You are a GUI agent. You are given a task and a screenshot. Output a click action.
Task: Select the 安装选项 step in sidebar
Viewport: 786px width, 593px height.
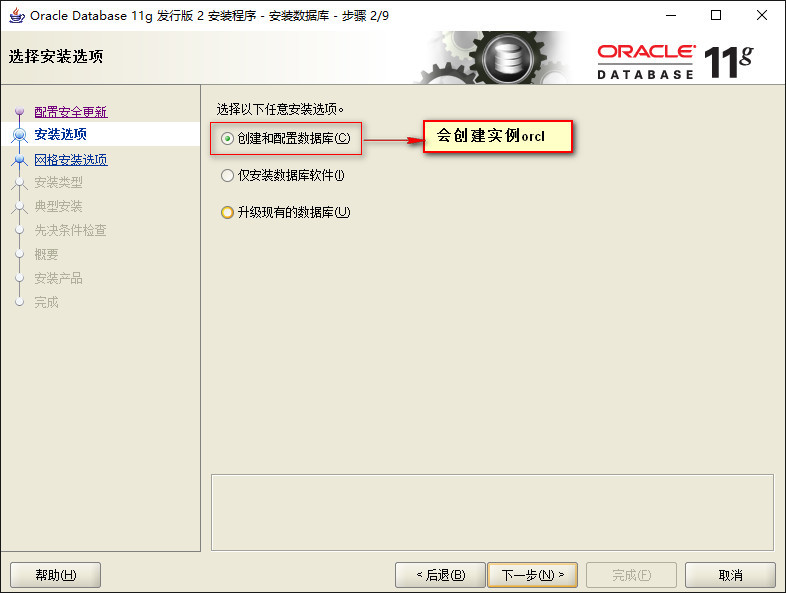tap(61, 134)
